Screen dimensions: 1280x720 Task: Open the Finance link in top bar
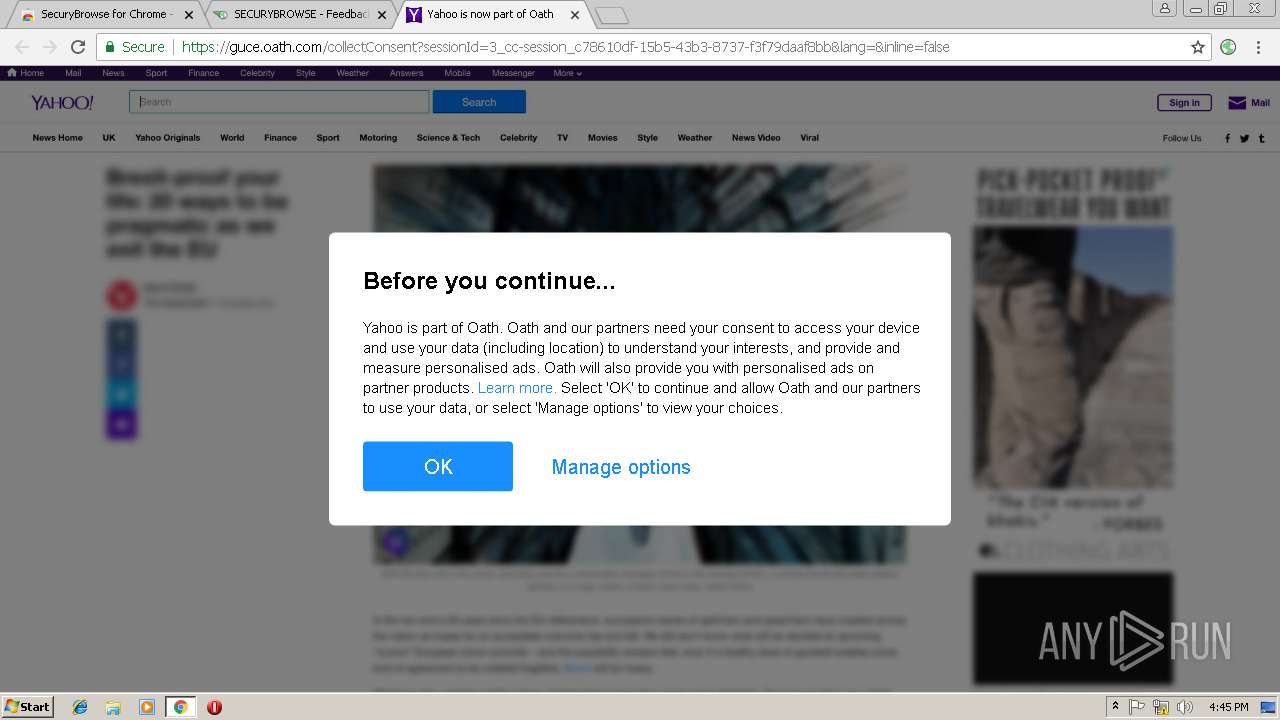pos(203,73)
